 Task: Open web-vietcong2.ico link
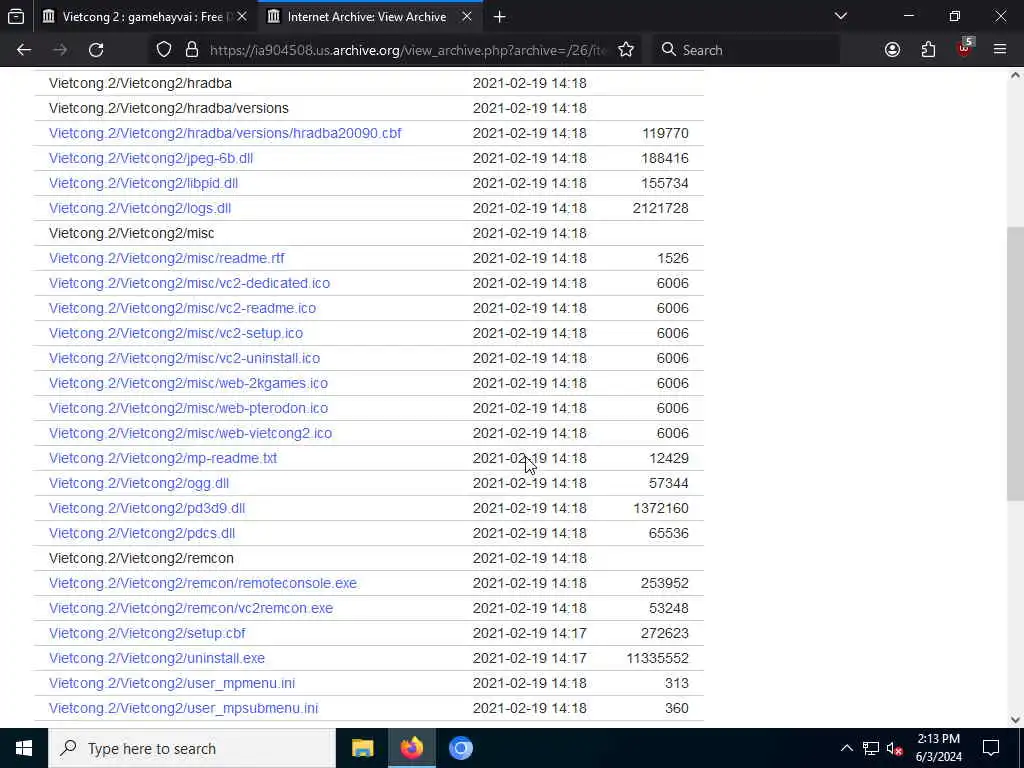[x=190, y=433]
